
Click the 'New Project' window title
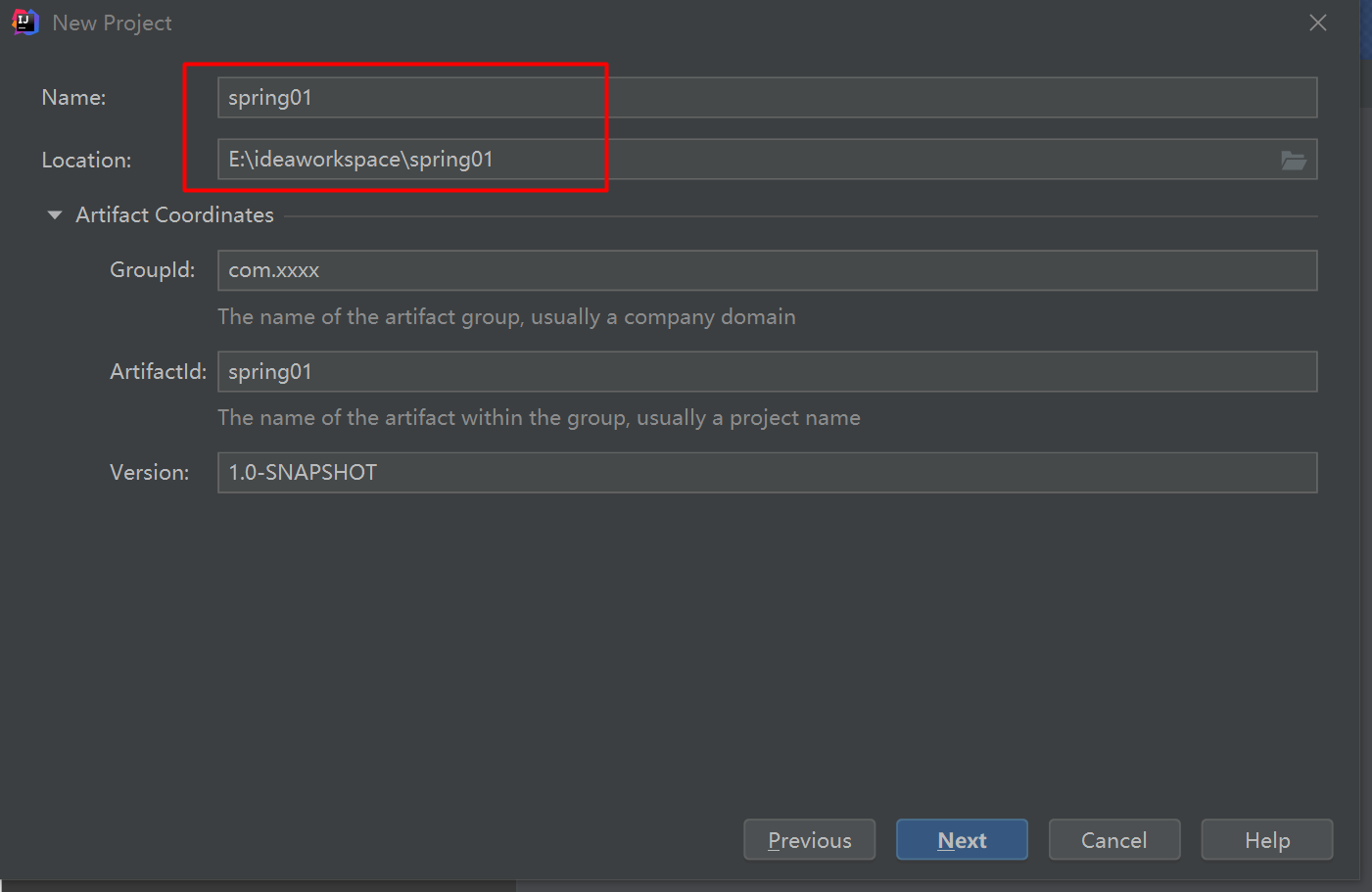[x=112, y=23]
